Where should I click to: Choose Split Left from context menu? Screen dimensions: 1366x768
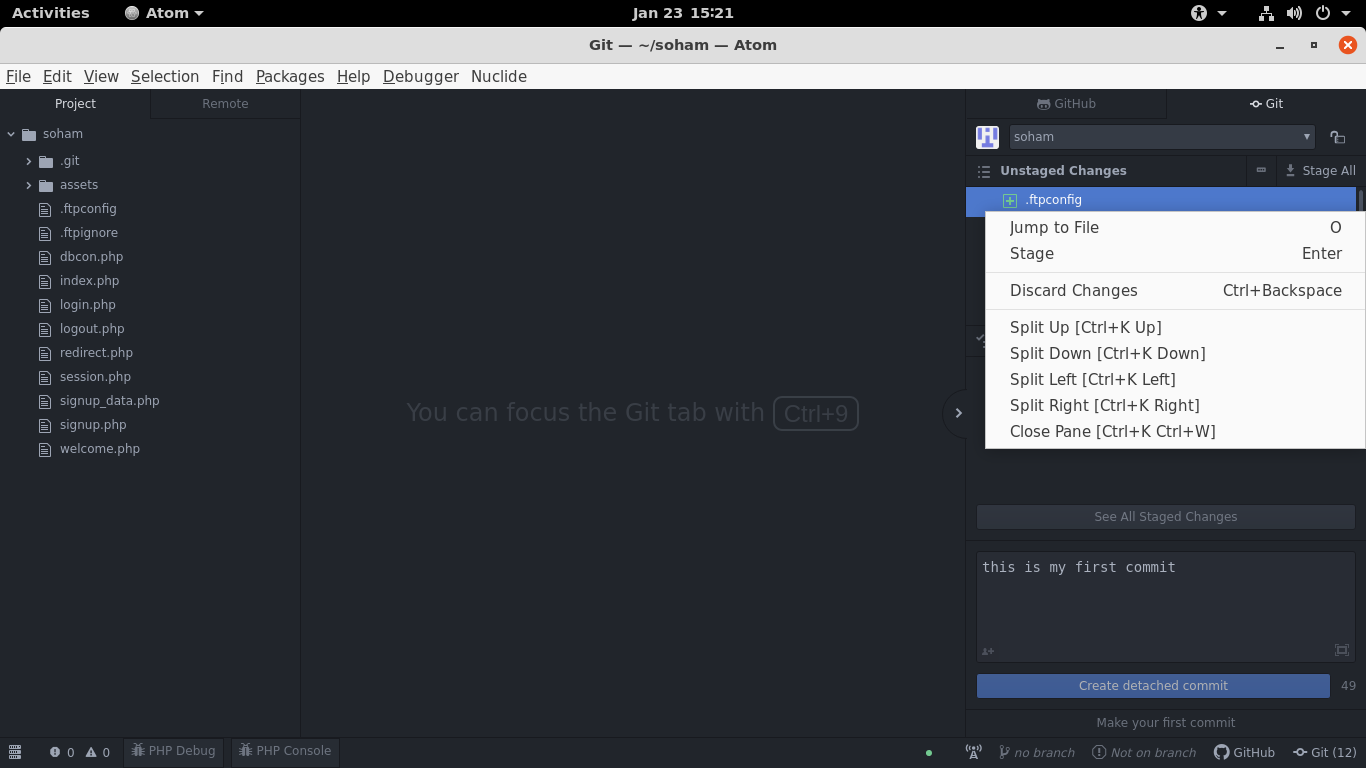[1175, 380]
